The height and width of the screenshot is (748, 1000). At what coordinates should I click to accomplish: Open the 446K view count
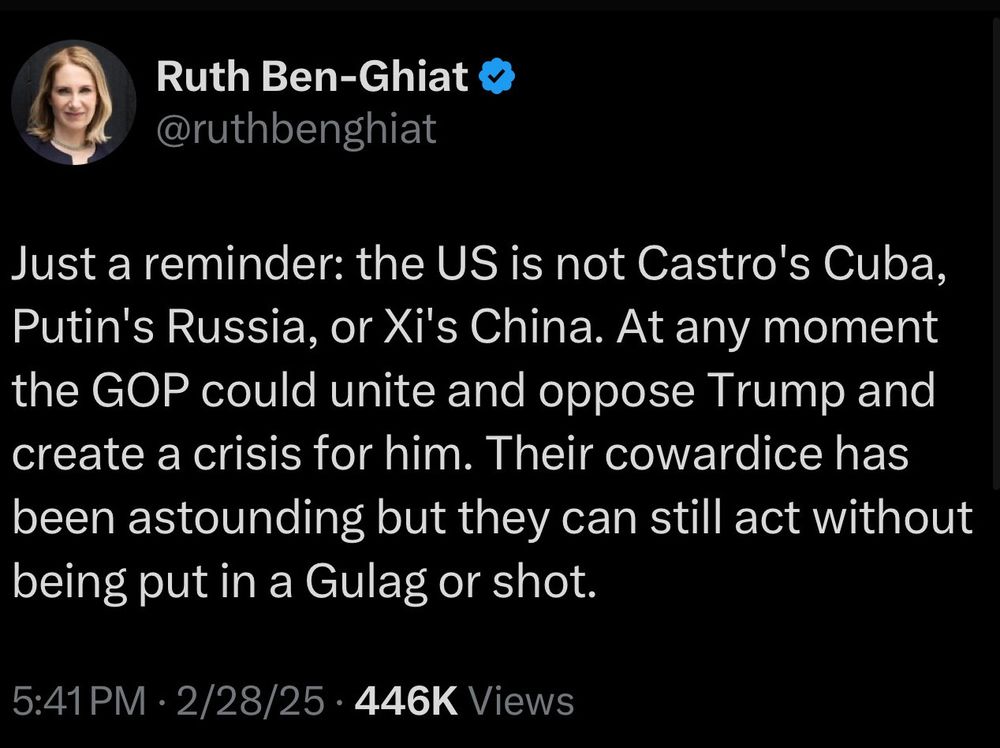(406, 701)
